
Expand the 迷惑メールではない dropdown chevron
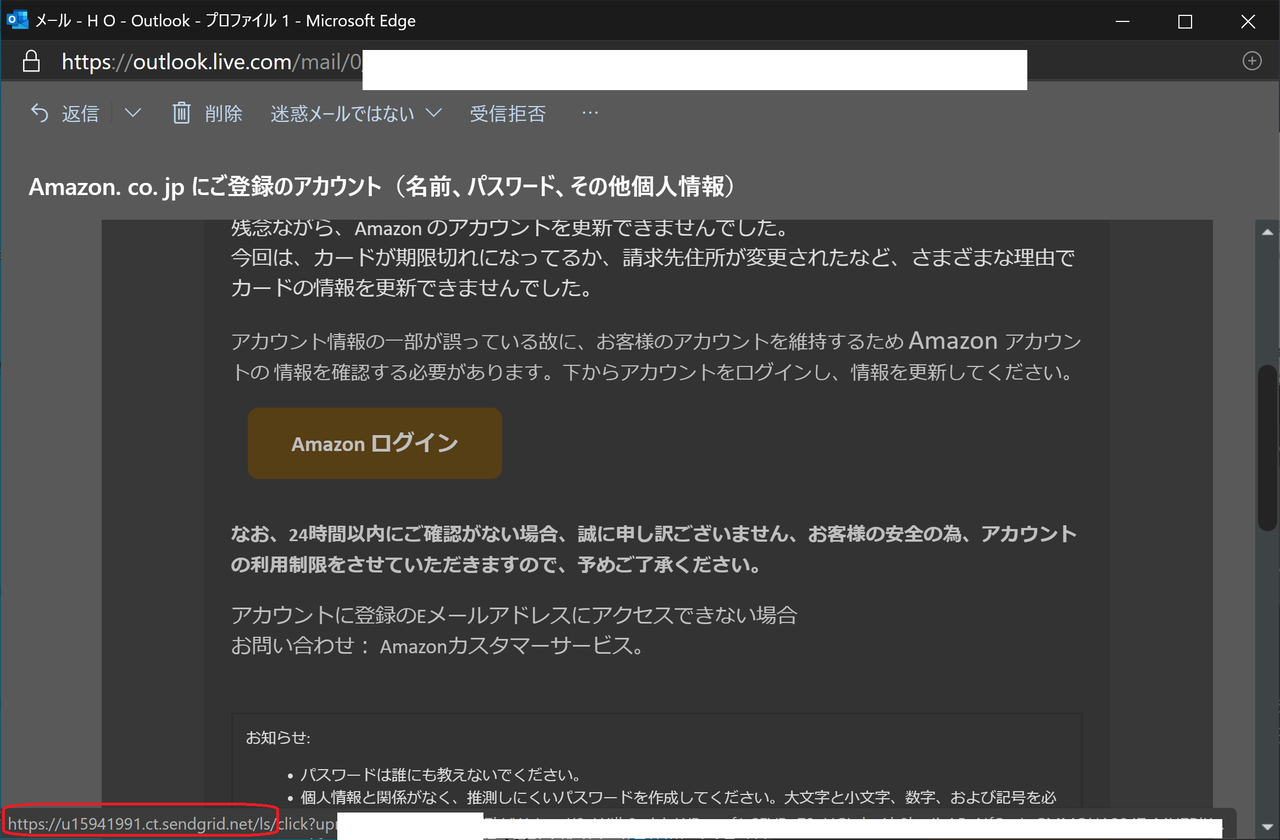tap(433, 113)
